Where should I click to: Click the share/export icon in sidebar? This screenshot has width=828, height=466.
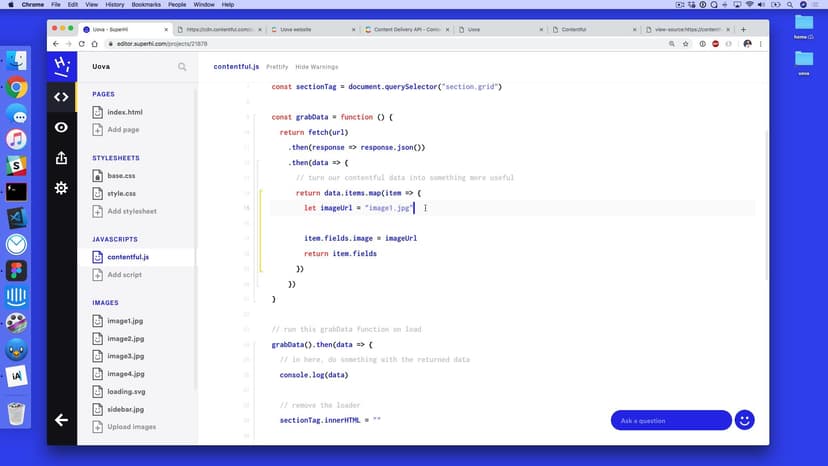click(61, 158)
